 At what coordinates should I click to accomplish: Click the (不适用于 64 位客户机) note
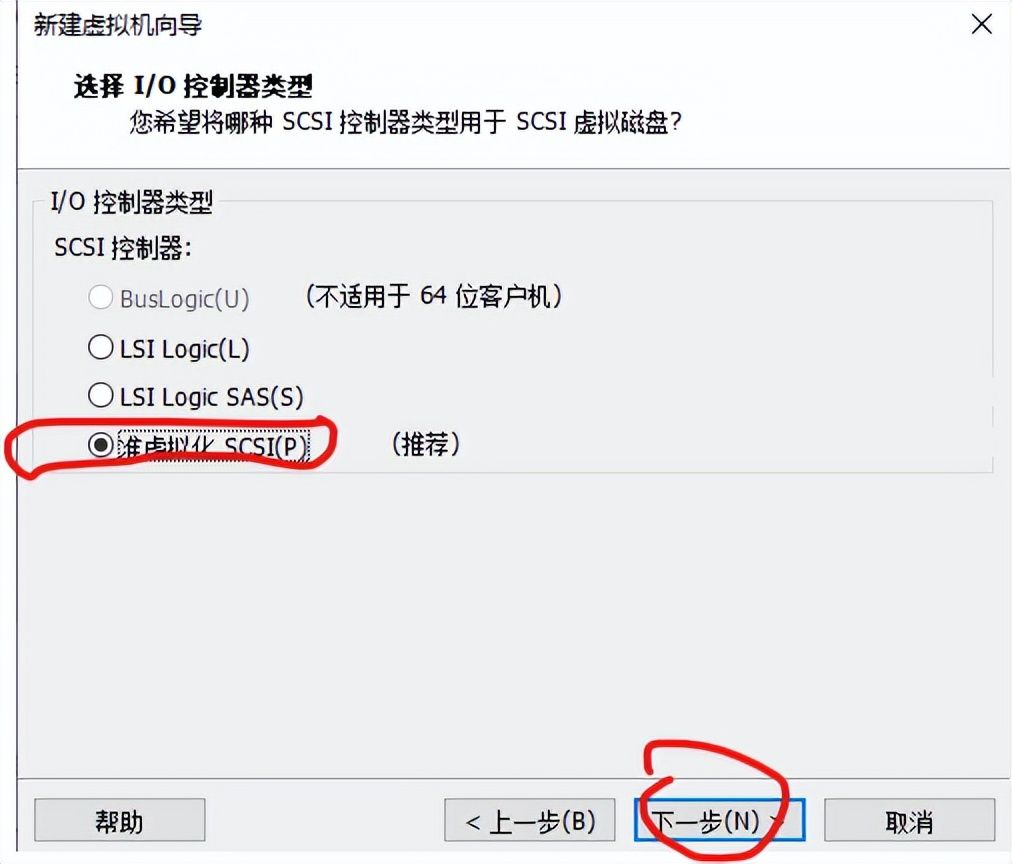(x=434, y=296)
